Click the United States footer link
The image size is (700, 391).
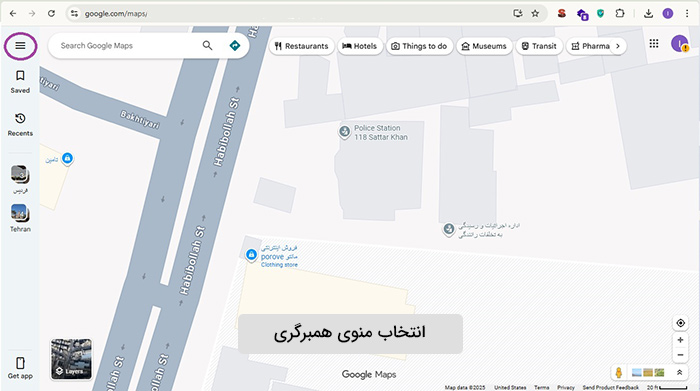point(510,387)
